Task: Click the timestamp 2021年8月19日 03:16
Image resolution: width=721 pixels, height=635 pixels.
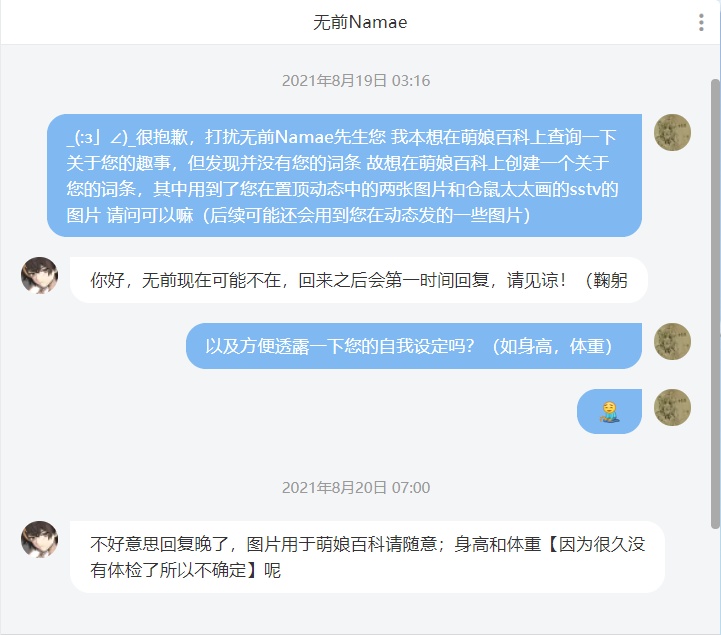Action: (x=356, y=81)
